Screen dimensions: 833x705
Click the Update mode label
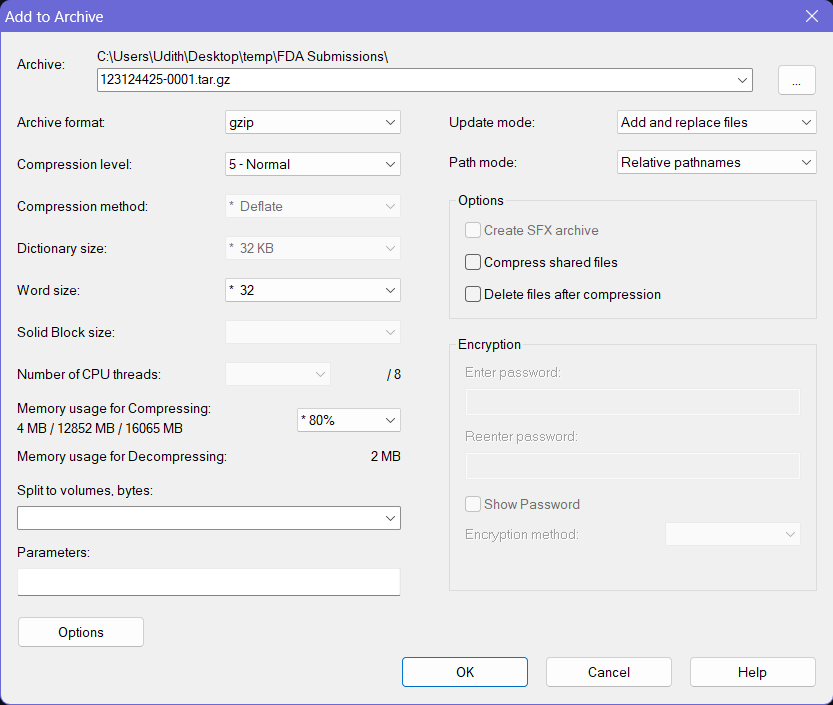pos(492,122)
